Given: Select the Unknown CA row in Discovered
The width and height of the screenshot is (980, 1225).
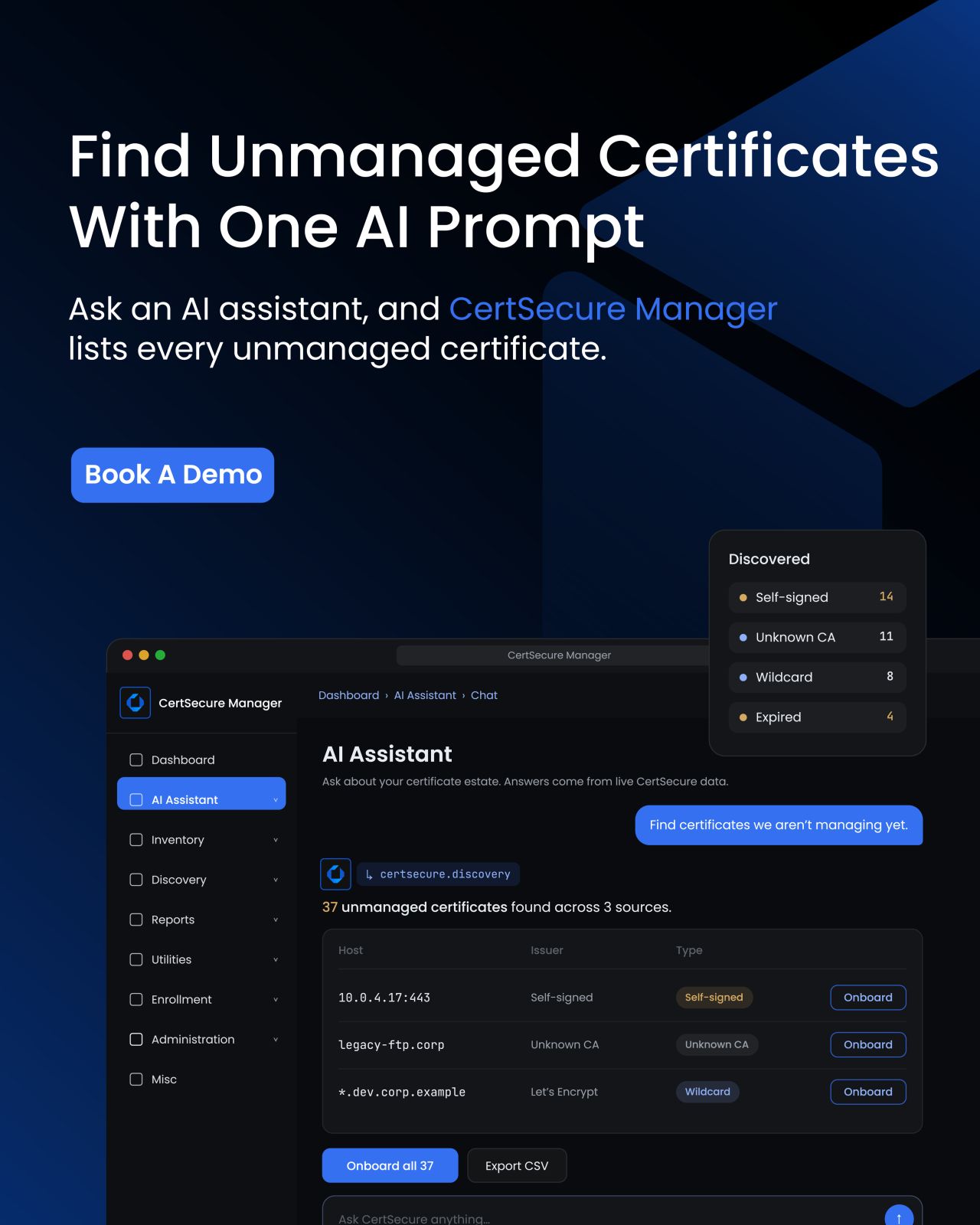Looking at the screenshot, I should 817,637.
